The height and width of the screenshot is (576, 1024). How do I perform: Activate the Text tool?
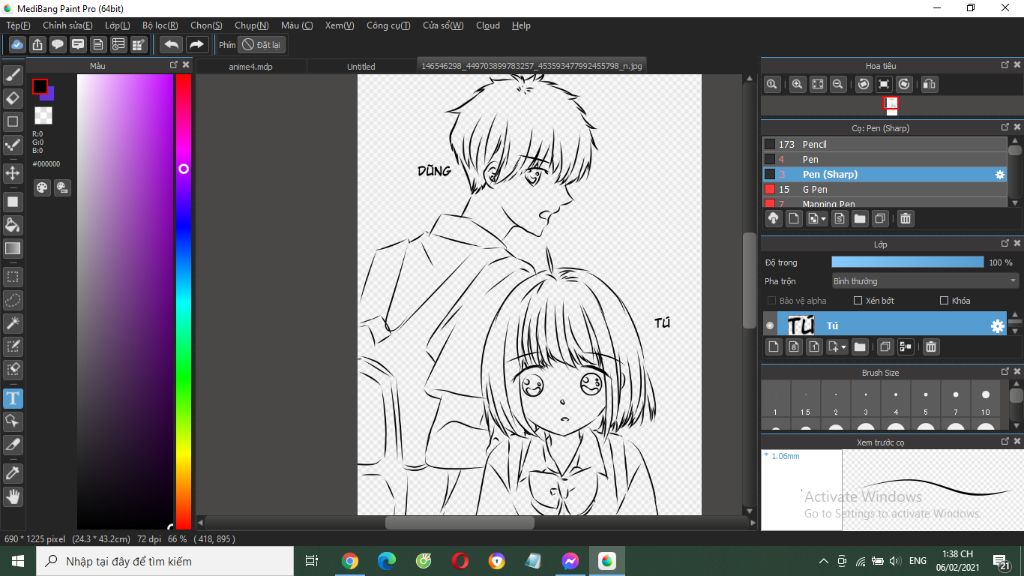(x=12, y=398)
